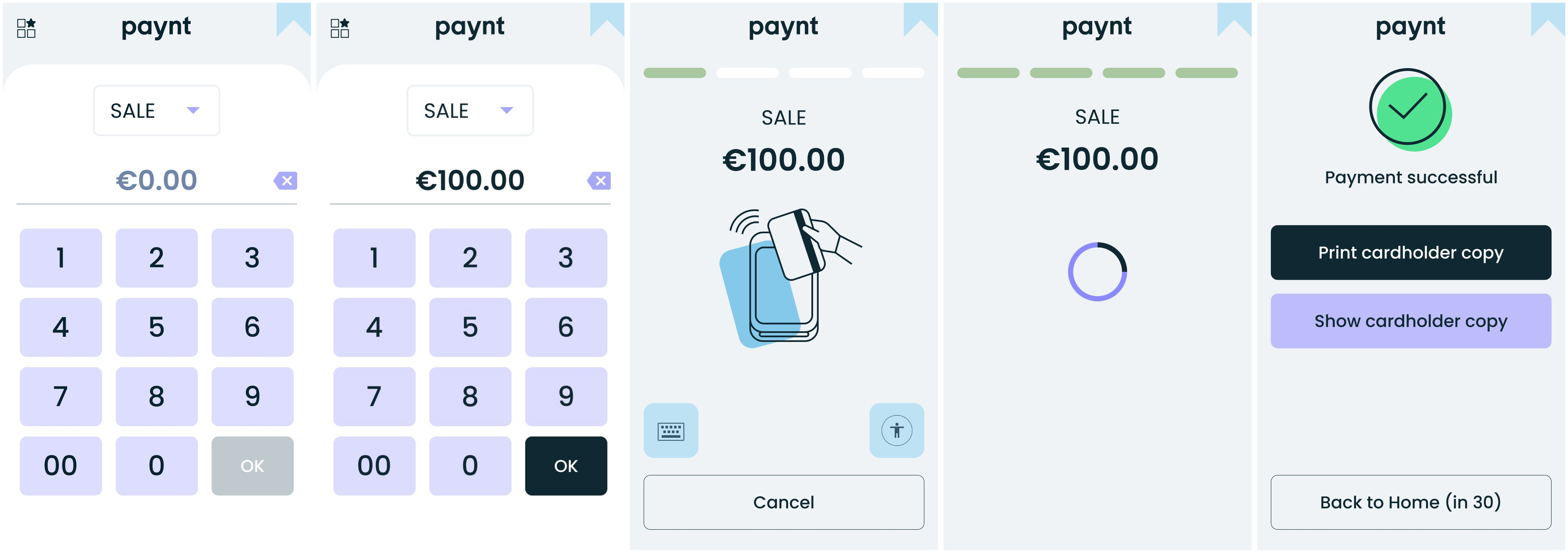Expand the SALE dropdown above €100.00 keypad
This screenshot has width=1568, height=553.
[470, 111]
